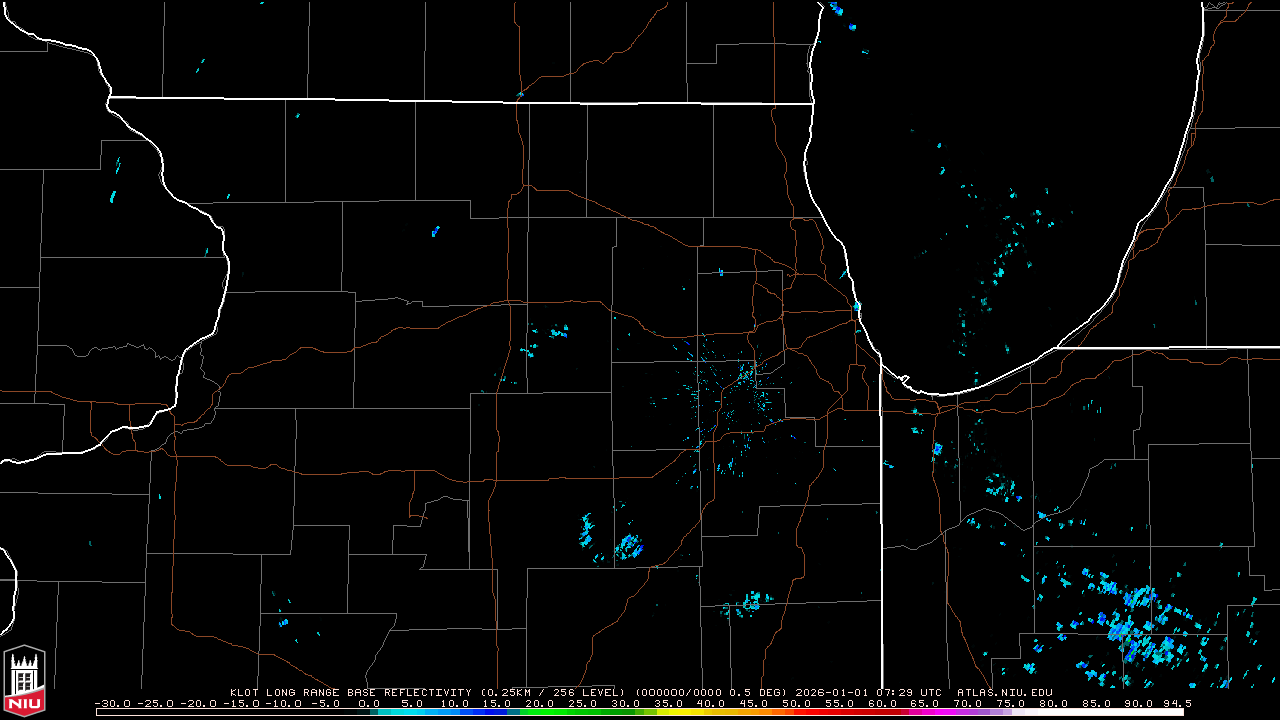The width and height of the screenshot is (1280, 720).
Task: Click the 94.5 label on the scale
Action: (1176, 703)
